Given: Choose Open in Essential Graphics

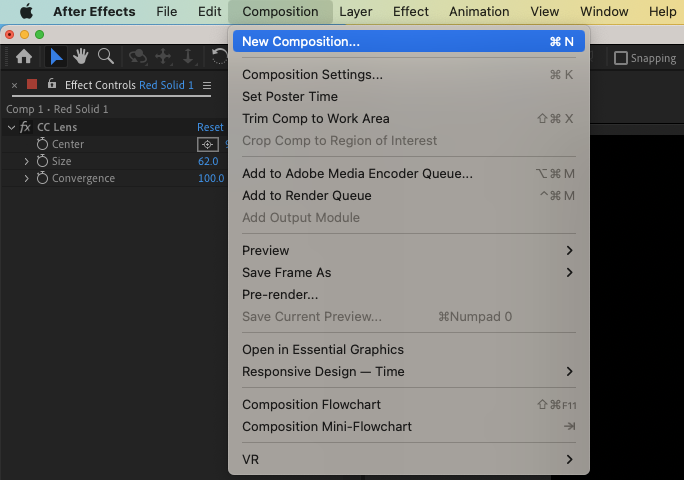Looking at the screenshot, I should tap(409, 350).
